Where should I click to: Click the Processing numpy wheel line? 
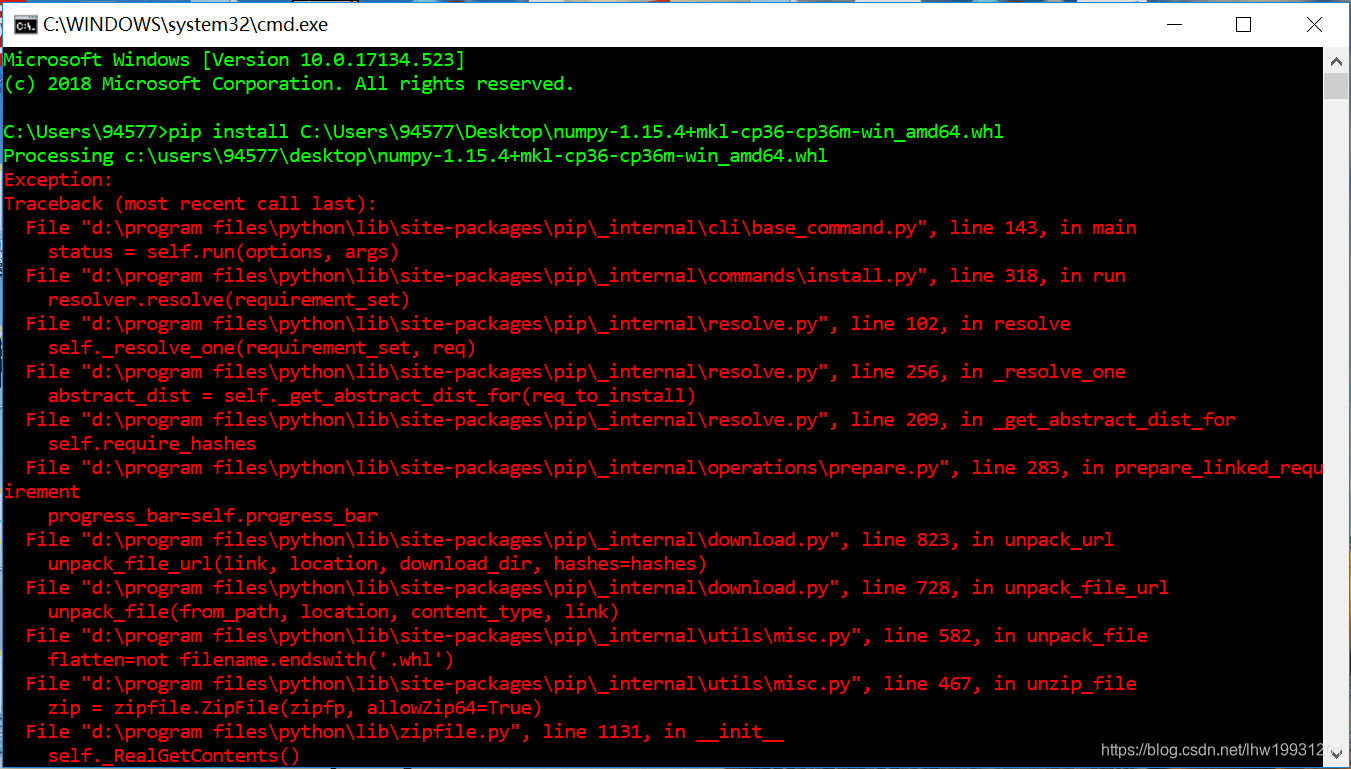[x=414, y=155]
